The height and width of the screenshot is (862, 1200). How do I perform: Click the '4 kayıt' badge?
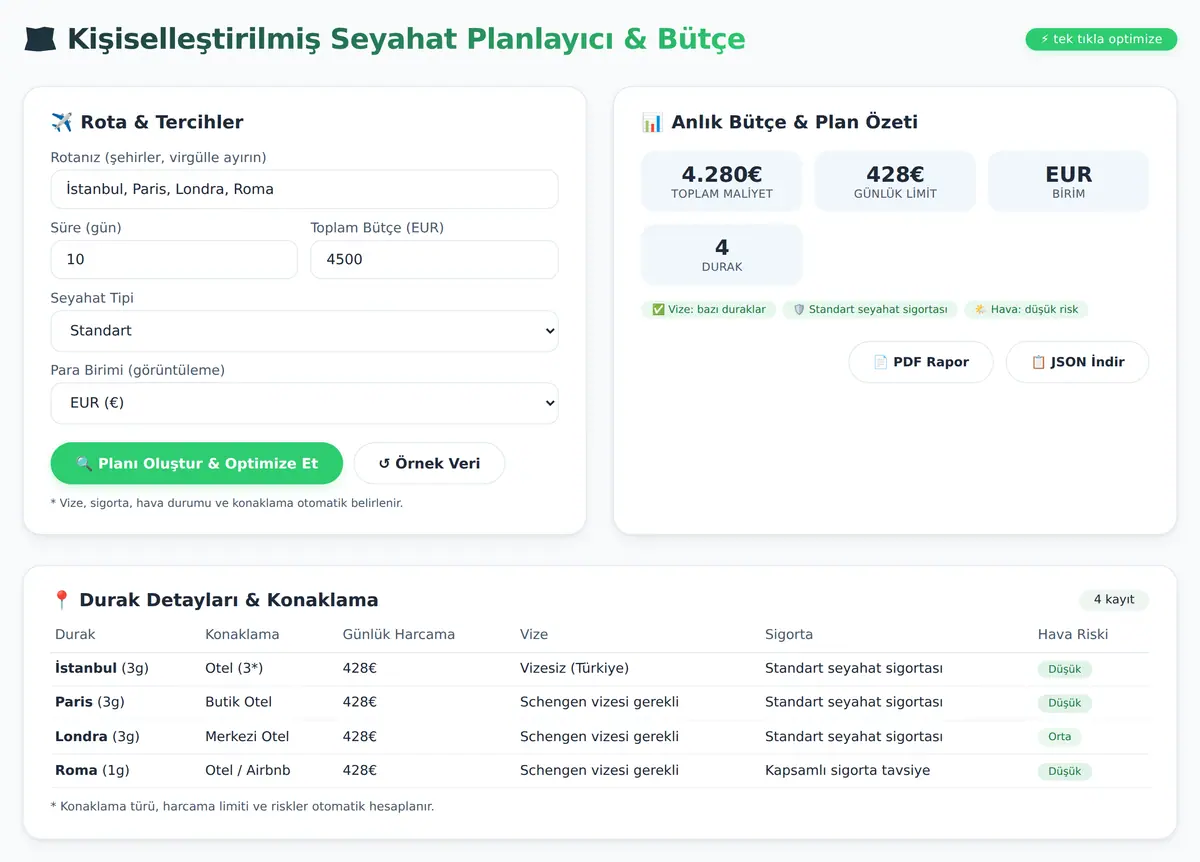coord(1114,600)
